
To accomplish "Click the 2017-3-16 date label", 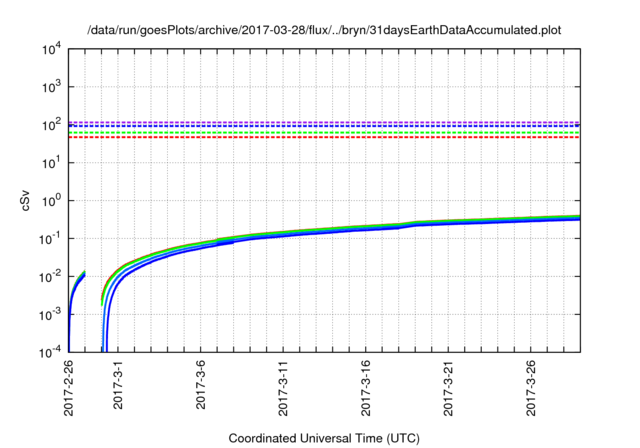I will [365, 388].
